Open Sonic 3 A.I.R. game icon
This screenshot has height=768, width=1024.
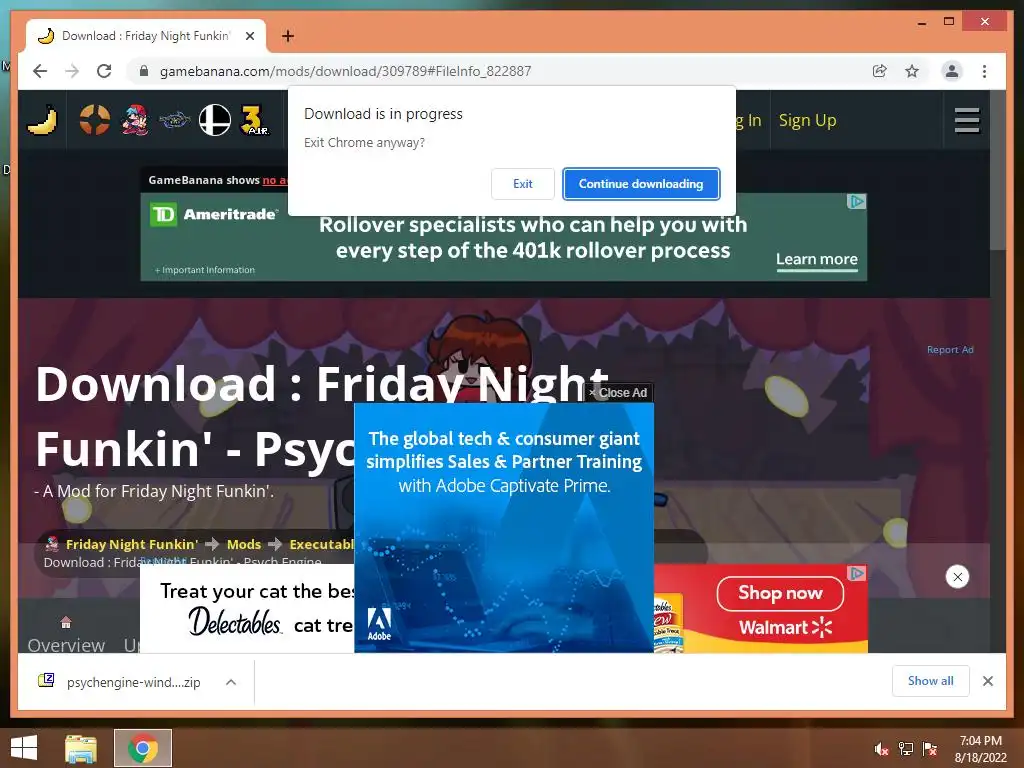point(255,120)
